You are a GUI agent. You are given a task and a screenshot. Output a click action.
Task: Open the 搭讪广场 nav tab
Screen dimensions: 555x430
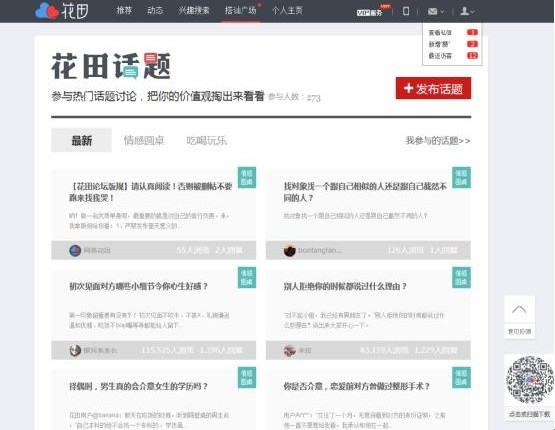241,10
